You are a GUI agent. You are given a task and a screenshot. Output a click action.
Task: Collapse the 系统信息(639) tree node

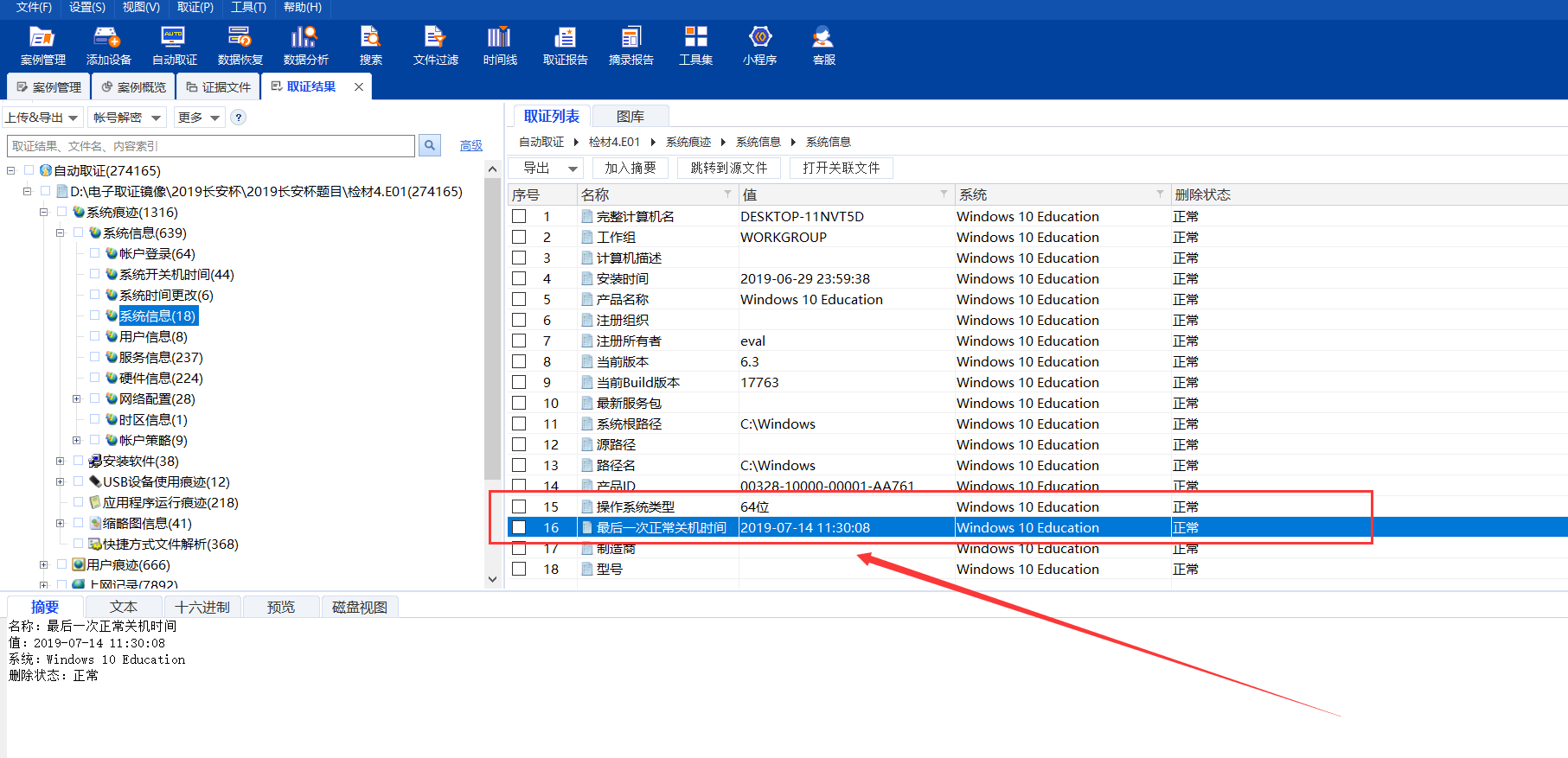click(x=60, y=232)
